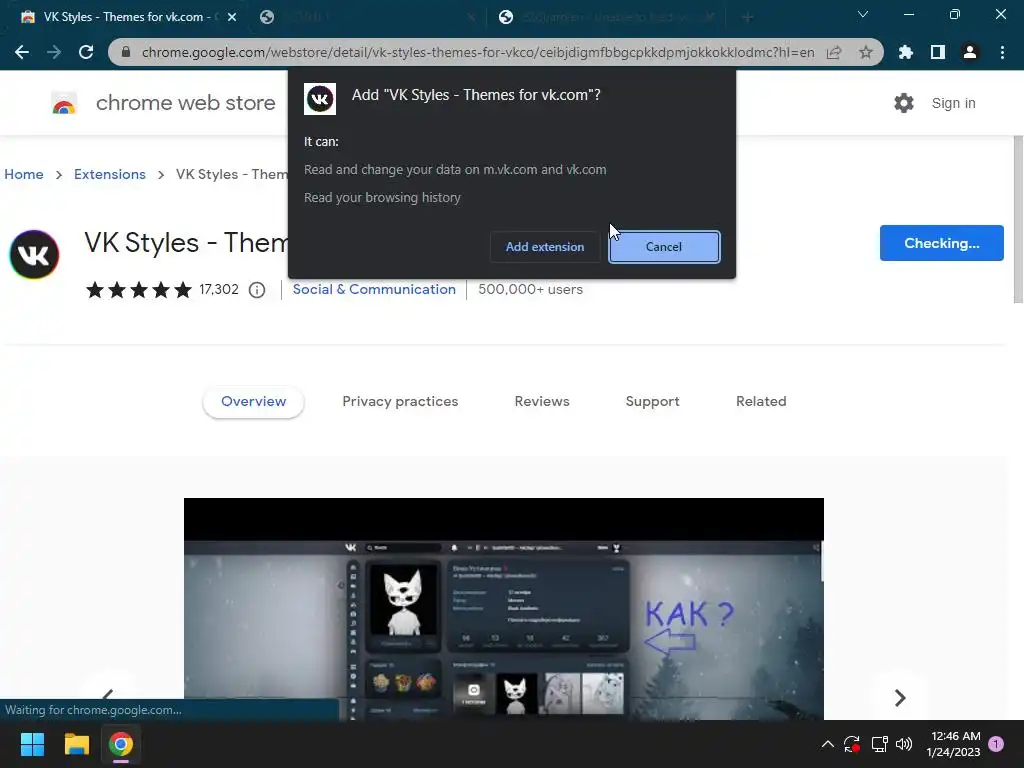This screenshot has width=1024, height=768.
Task: Toggle the side panel icon
Action: click(937, 52)
